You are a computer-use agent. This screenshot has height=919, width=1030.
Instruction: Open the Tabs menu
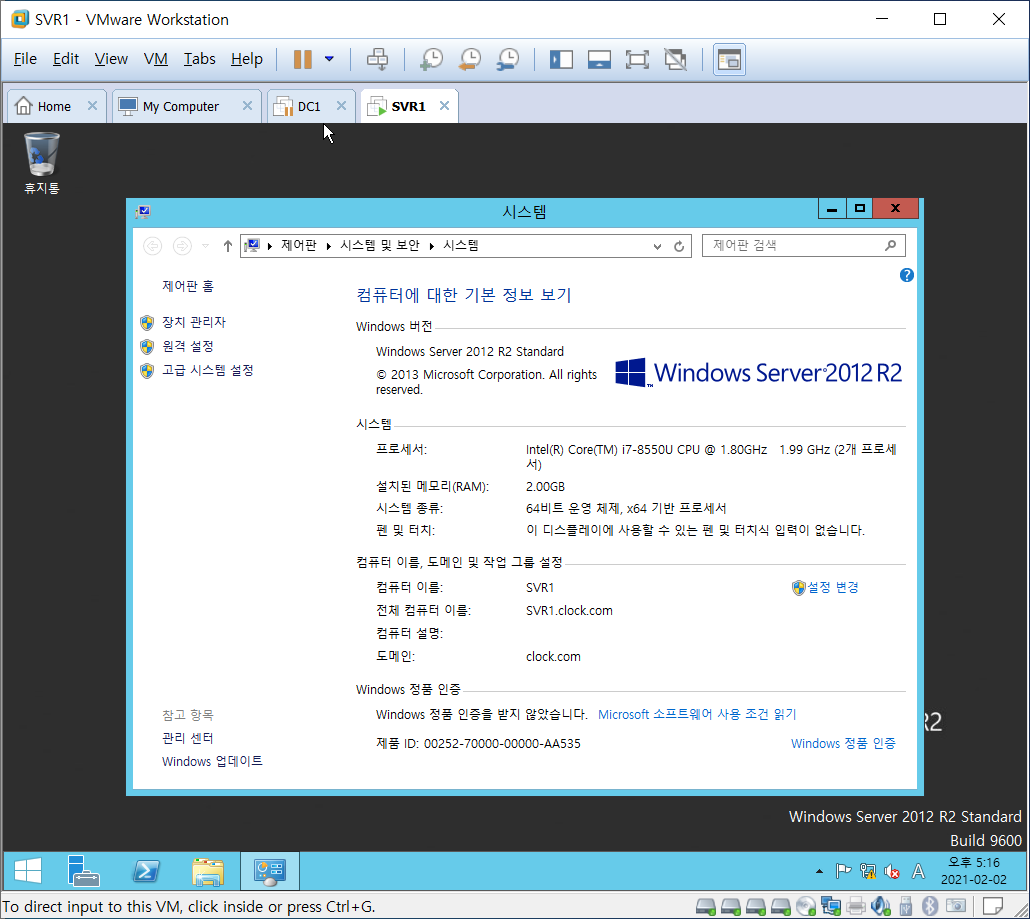199,58
